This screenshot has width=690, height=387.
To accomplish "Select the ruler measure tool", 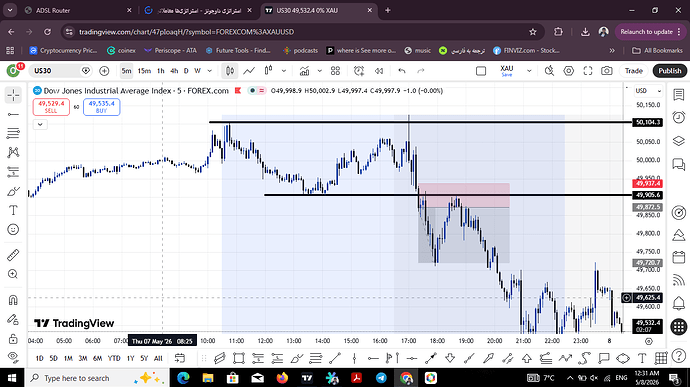I will [x=13, y=255].
